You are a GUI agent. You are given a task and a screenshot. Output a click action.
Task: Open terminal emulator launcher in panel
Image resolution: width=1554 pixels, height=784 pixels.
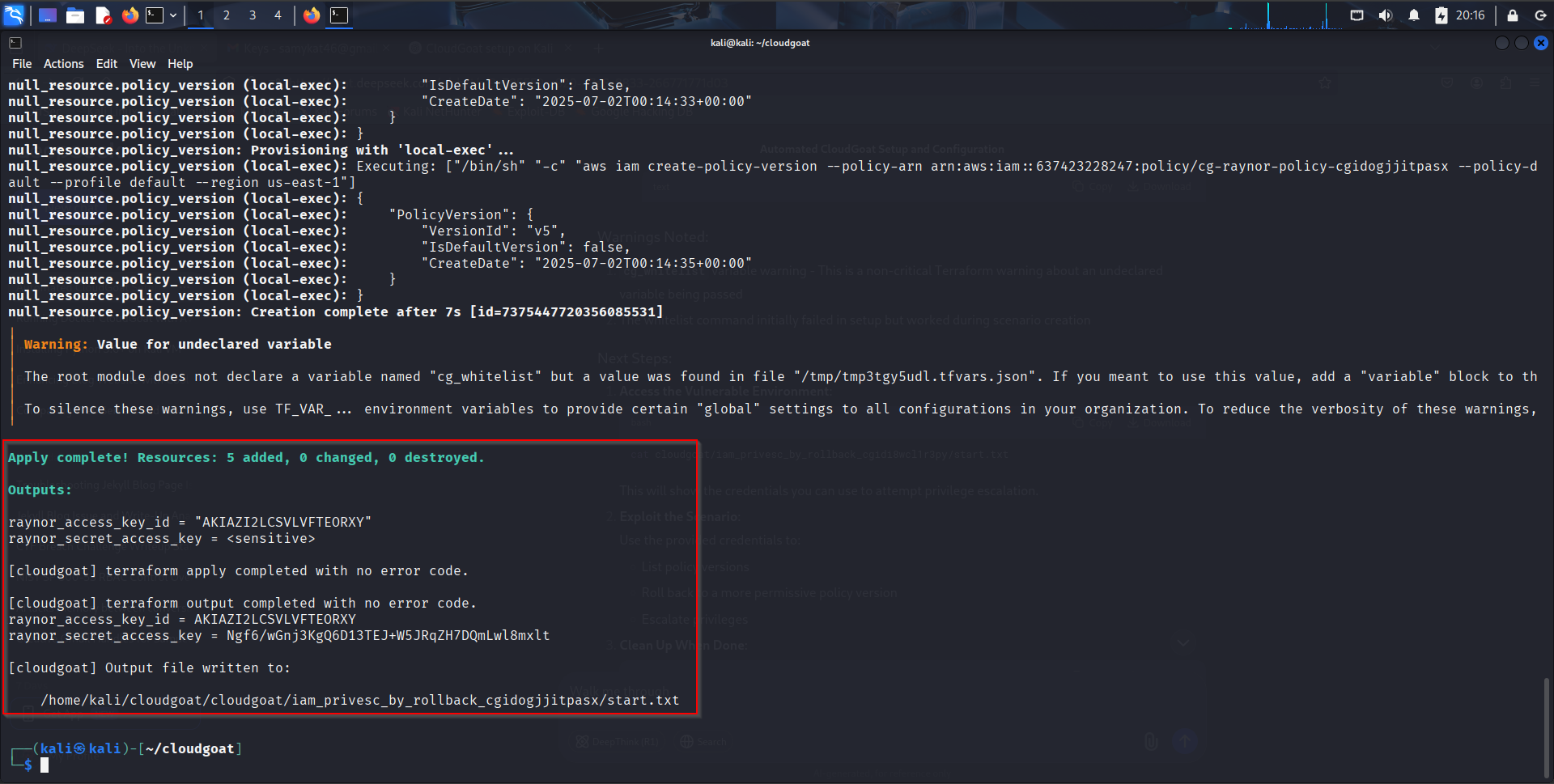[x=155, y=15]
